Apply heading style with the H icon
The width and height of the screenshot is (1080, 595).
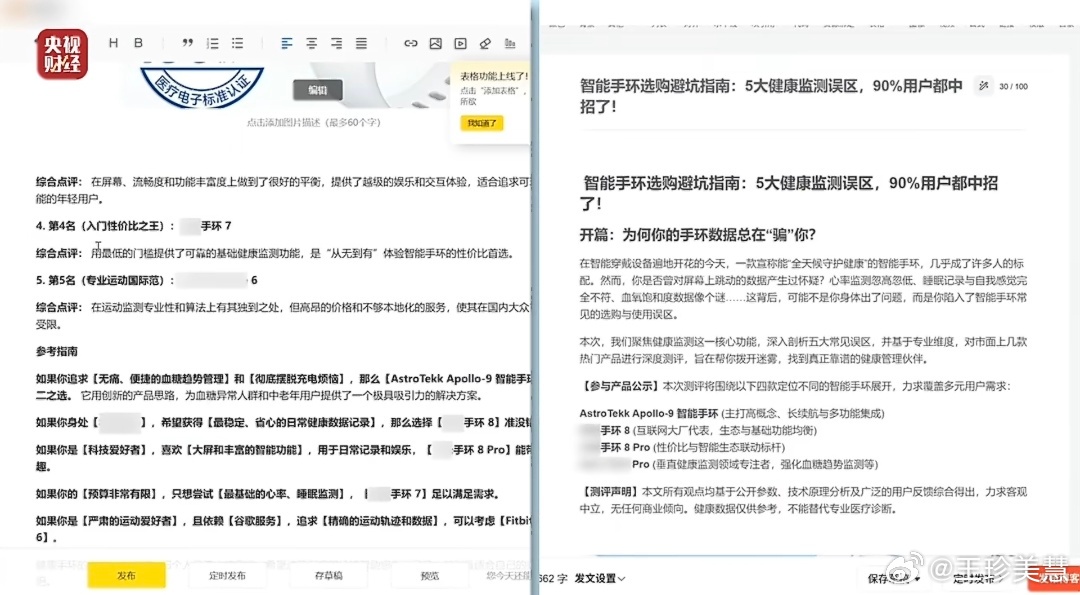(x=114, y=43)
